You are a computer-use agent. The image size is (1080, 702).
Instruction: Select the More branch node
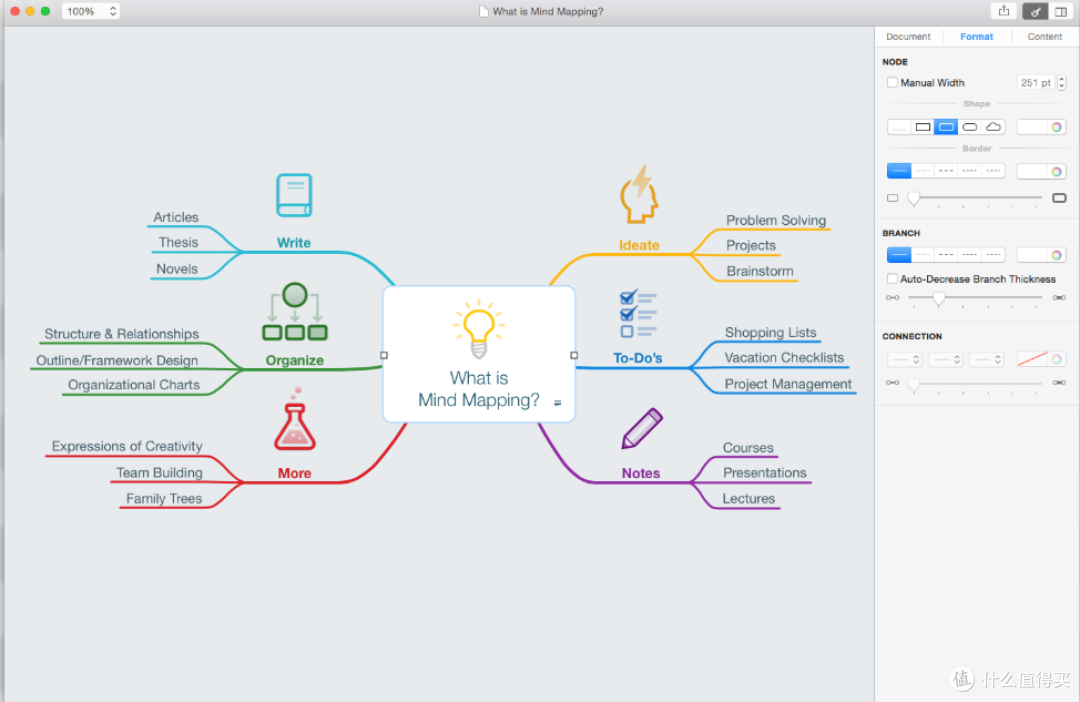[x=295, y=473]
